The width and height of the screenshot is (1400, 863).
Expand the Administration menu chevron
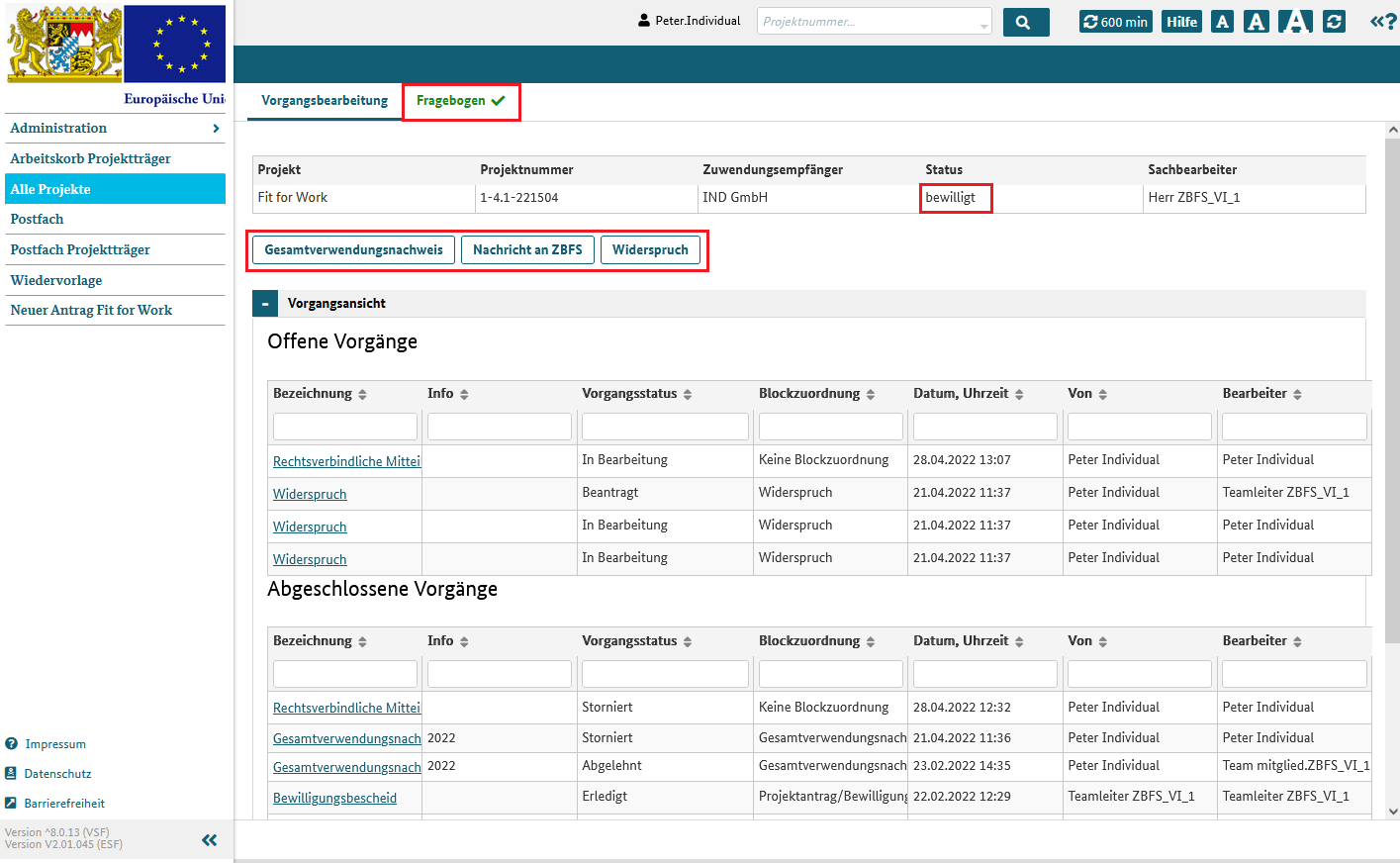click(x=216, y=129)
